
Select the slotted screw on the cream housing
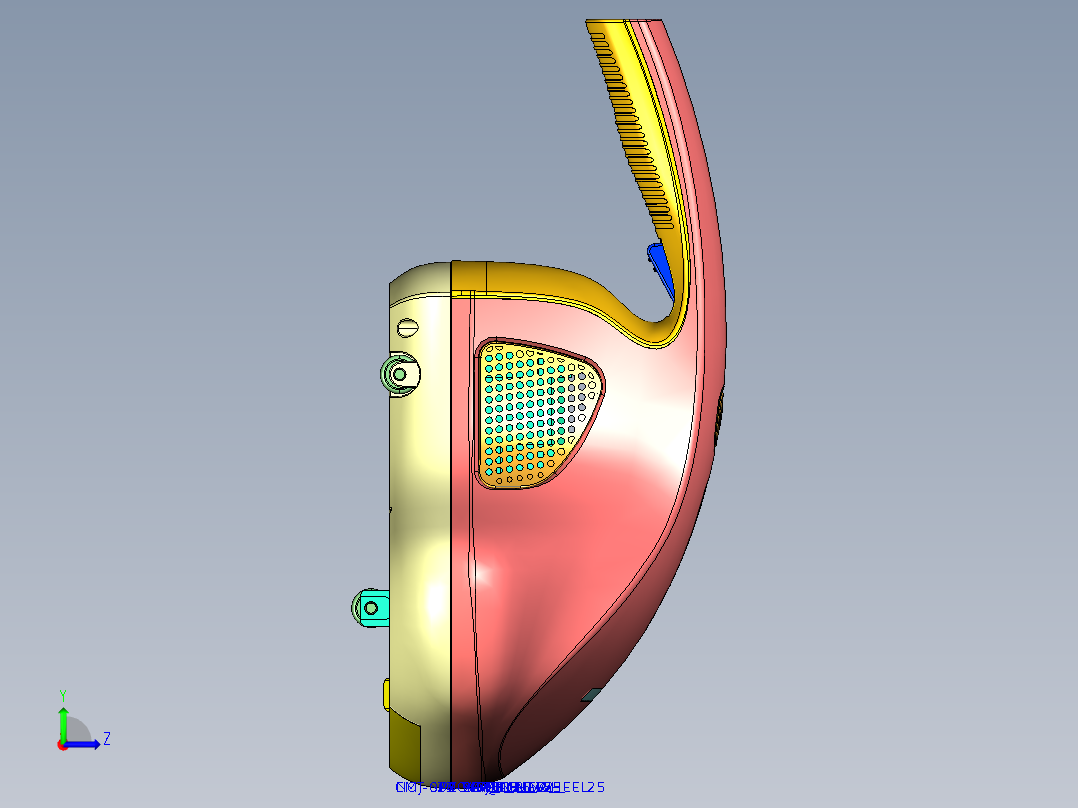[408, 327]
